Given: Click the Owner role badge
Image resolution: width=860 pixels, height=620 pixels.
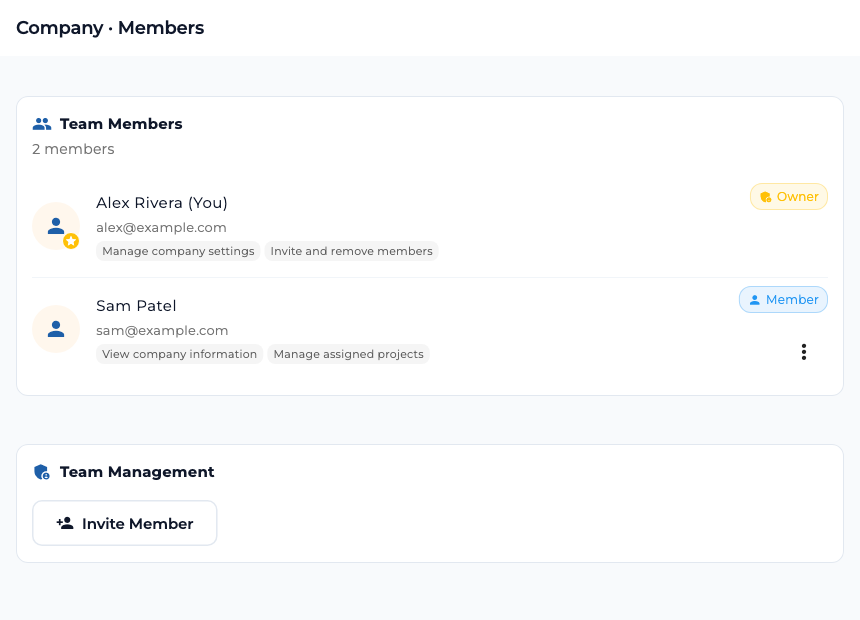Looking at the screenshot, I should click(x=789, y=196).
